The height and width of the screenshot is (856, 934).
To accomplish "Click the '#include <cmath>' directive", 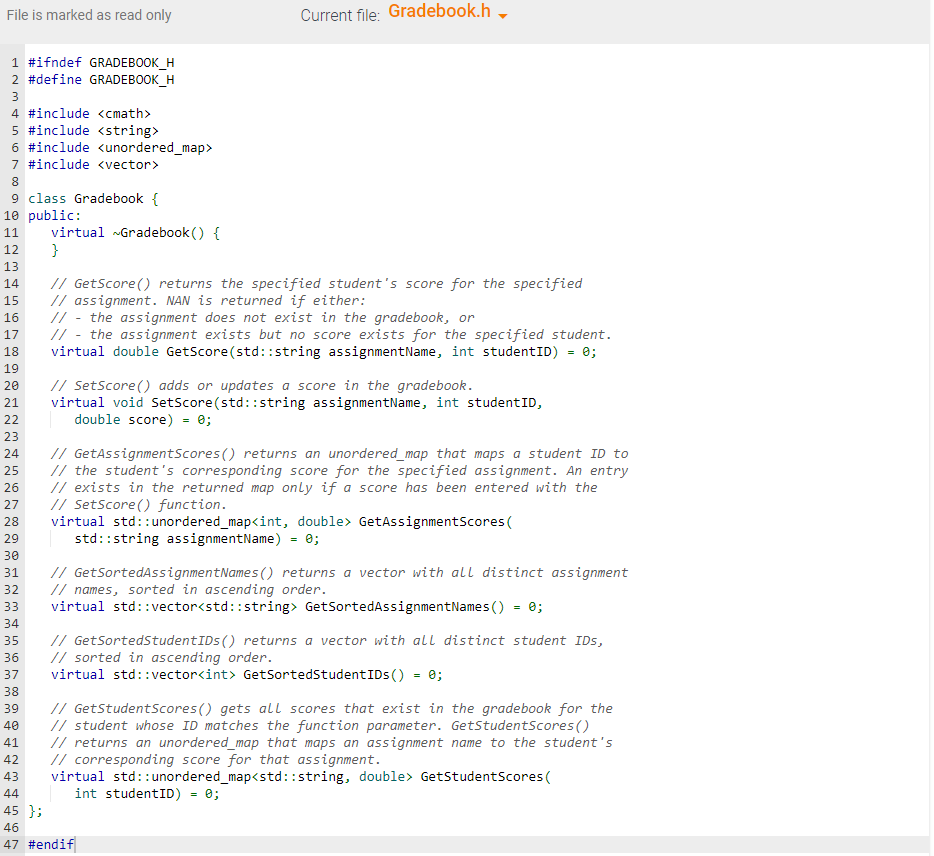I will click(x=87, y=113).
